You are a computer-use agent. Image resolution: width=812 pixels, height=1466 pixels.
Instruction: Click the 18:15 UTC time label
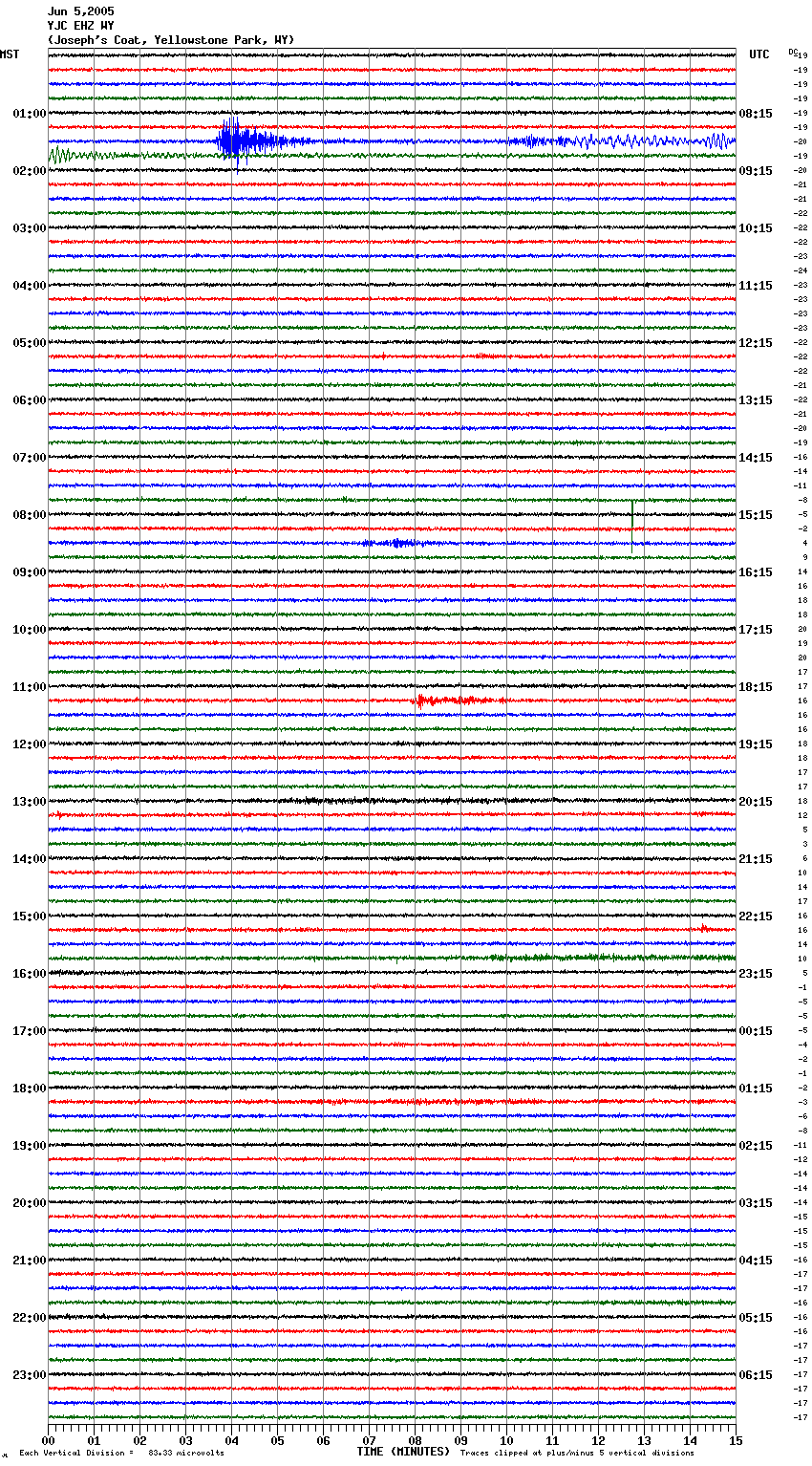click(756, 687)
